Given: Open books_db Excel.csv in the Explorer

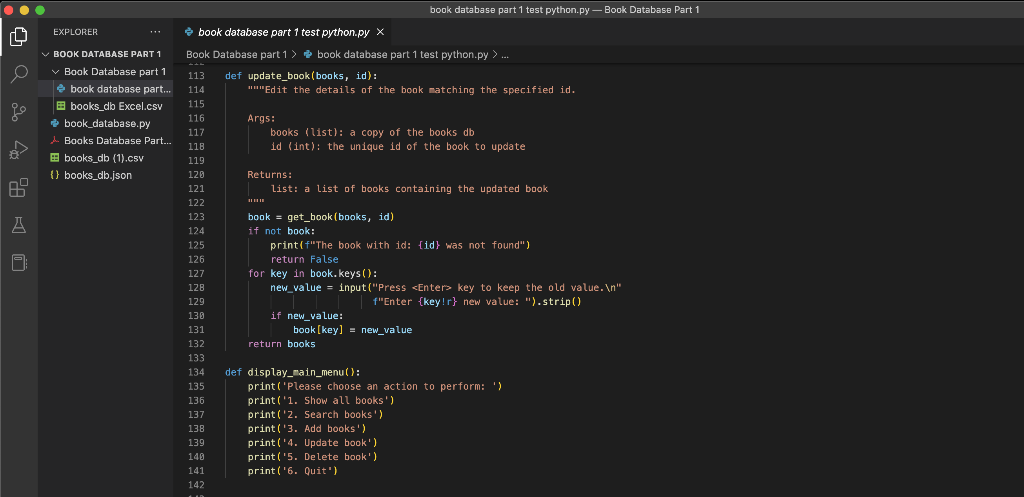Looking at the screenshot, I should 116,106.
